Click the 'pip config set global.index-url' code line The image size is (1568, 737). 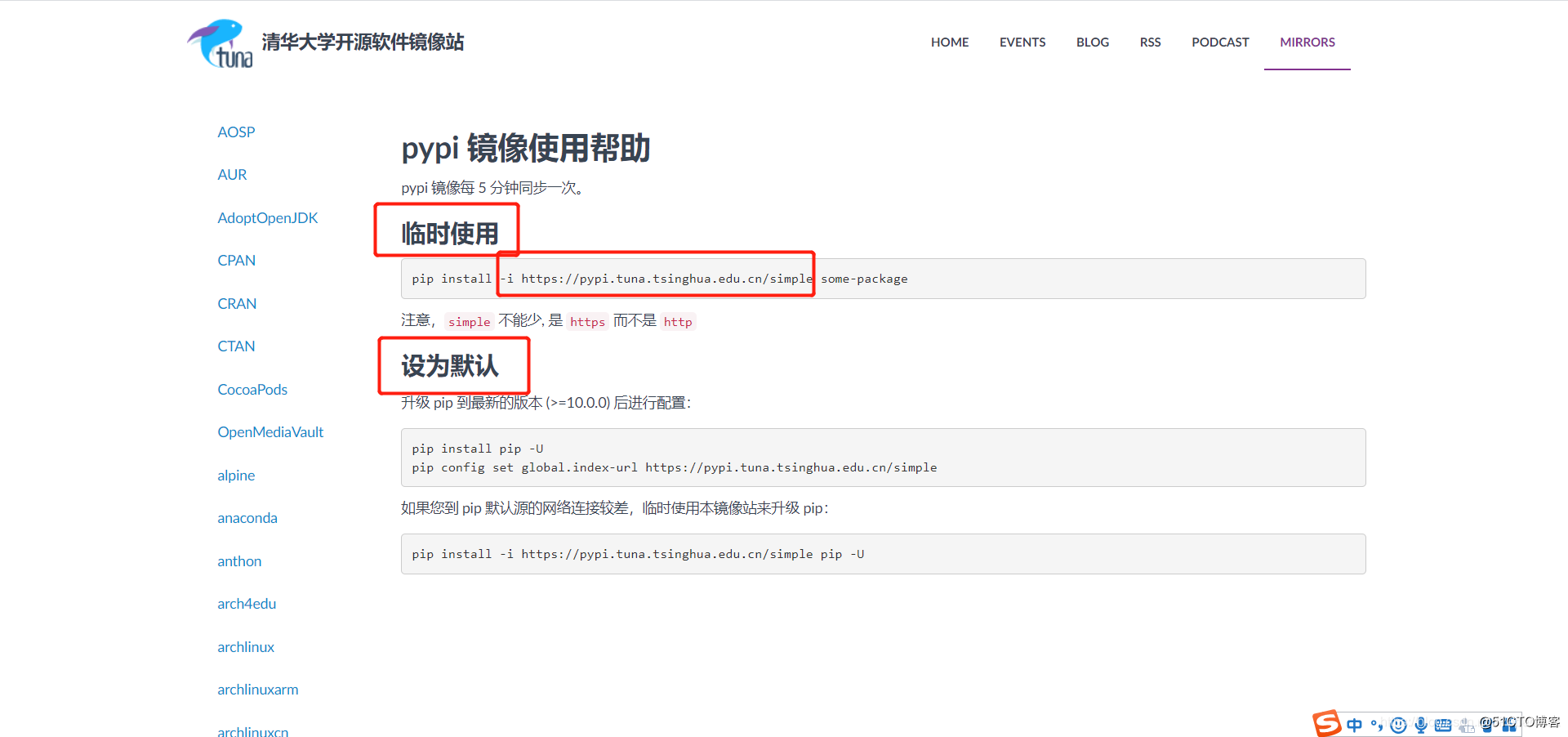[675, 467]
